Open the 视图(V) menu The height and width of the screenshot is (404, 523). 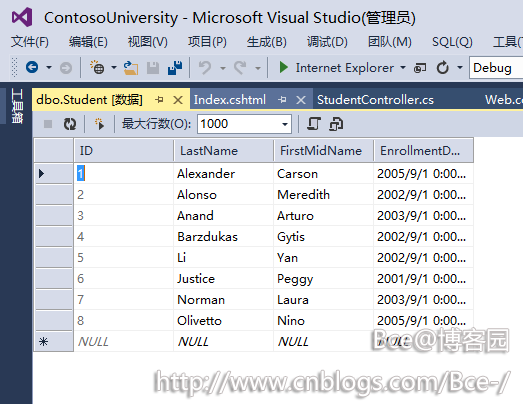[x=147, y=42]
